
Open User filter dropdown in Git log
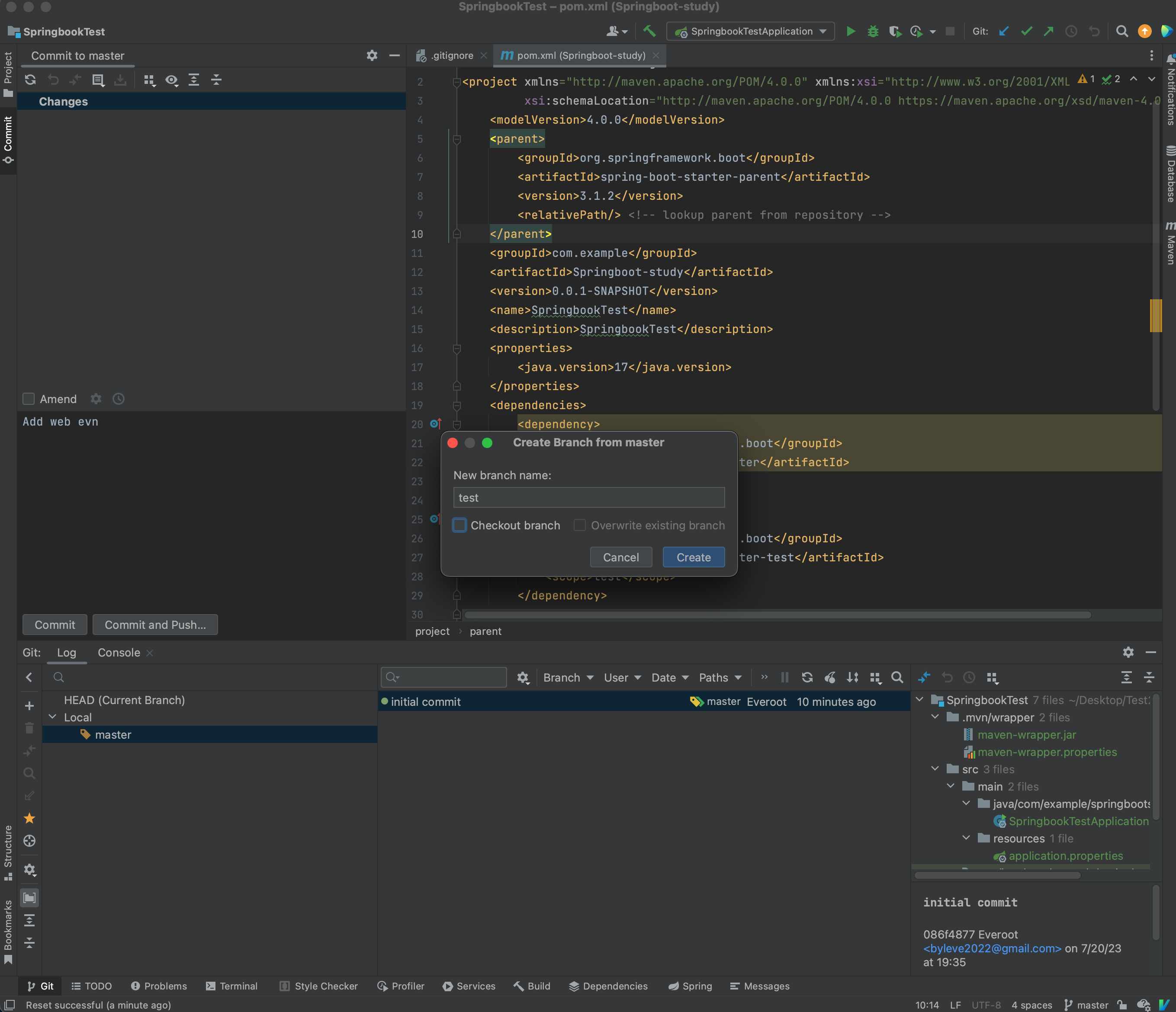(x=622, y=677)
